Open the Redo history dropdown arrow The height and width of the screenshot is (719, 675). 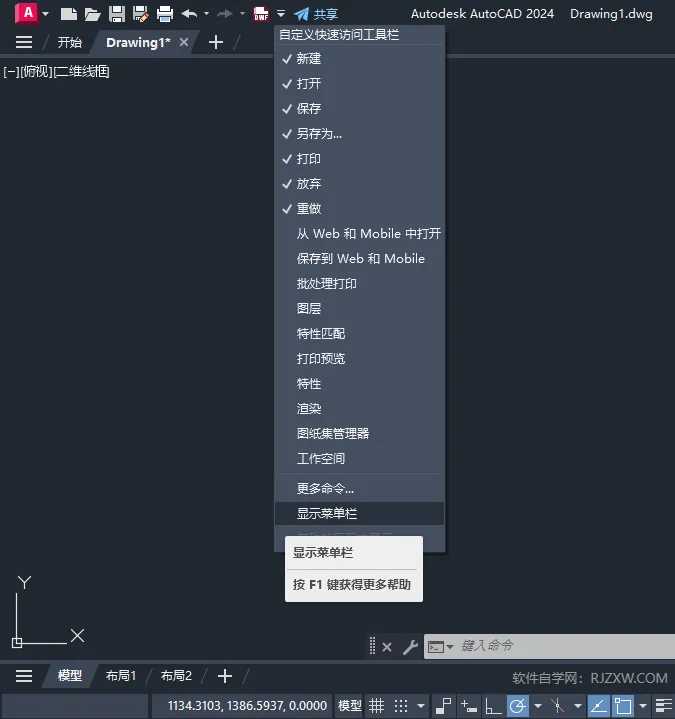(242, 14)
